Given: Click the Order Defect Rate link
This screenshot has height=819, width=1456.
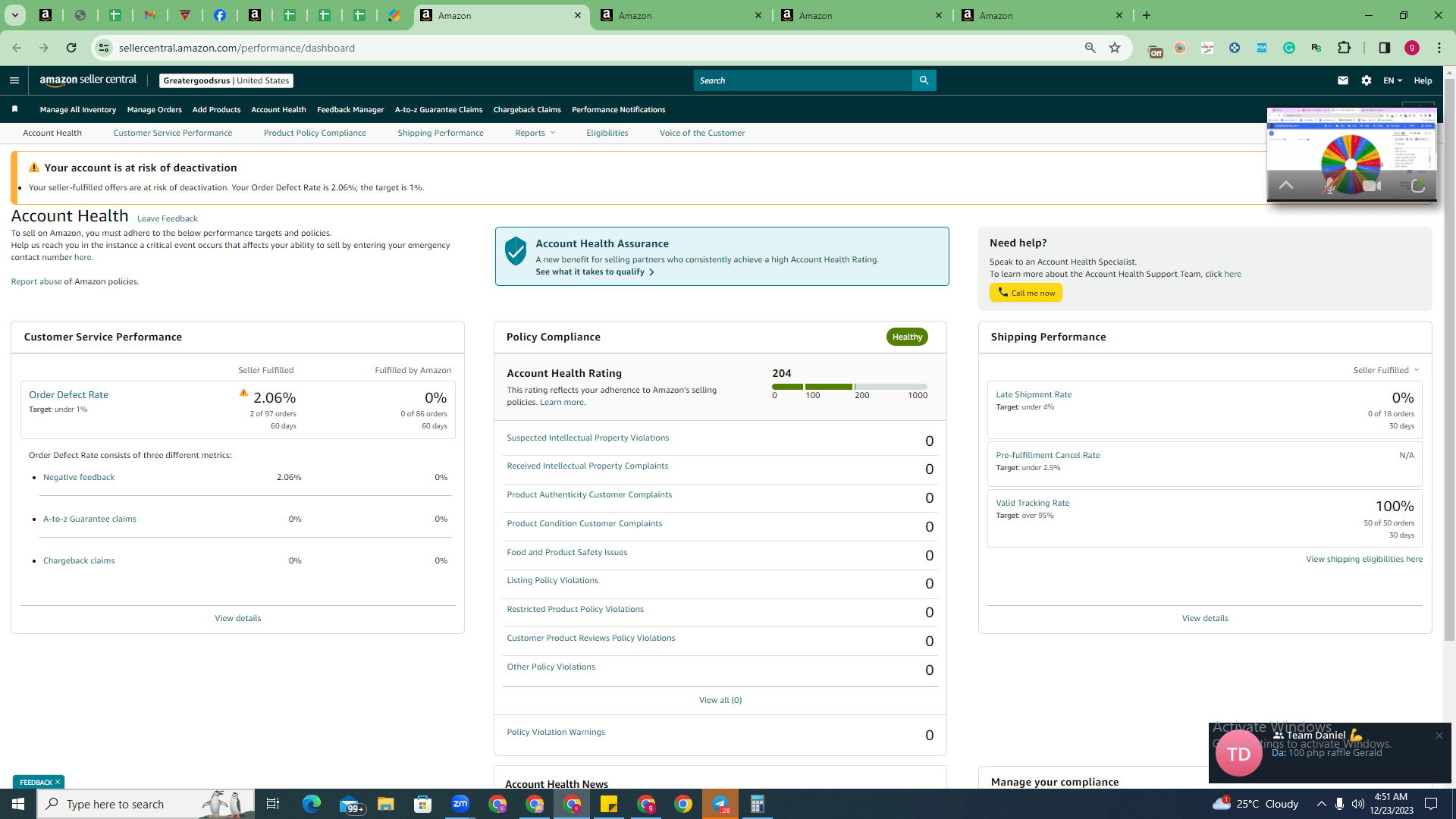Looking at the screenshot, I should 68,394.
